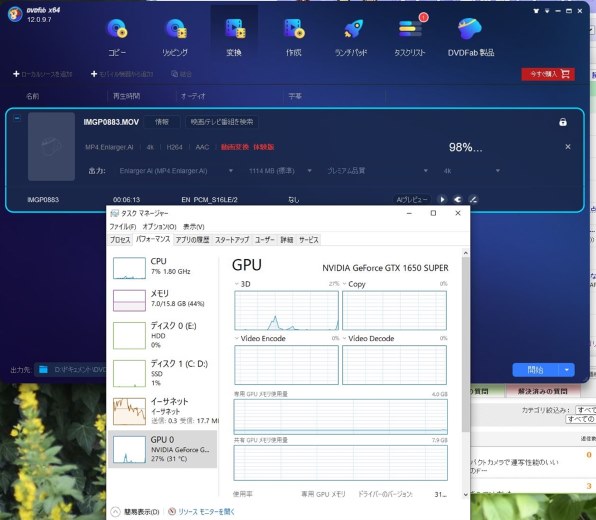The width and height of the screenshot is (596, 520).
Task: Maximize the Task Manager window
Action: [x=433, y=213]
